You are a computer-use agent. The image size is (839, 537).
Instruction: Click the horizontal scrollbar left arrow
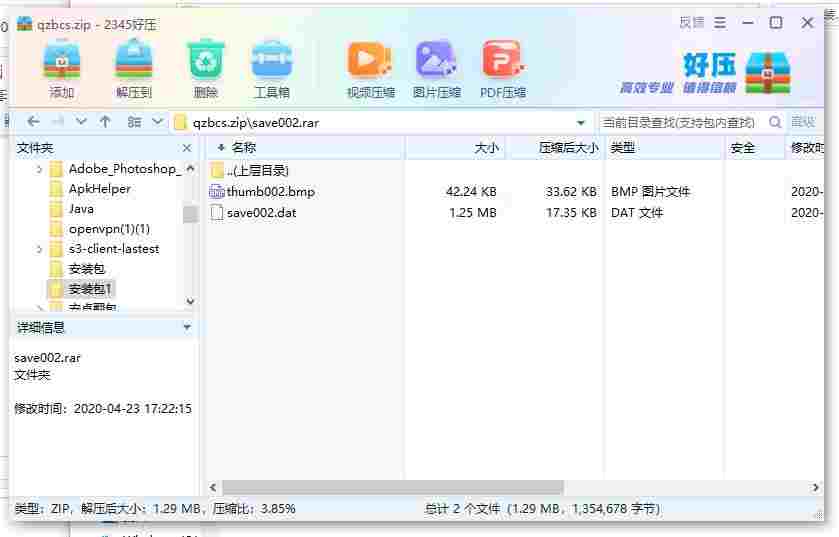pyautogui.click(x=213, y=487)
